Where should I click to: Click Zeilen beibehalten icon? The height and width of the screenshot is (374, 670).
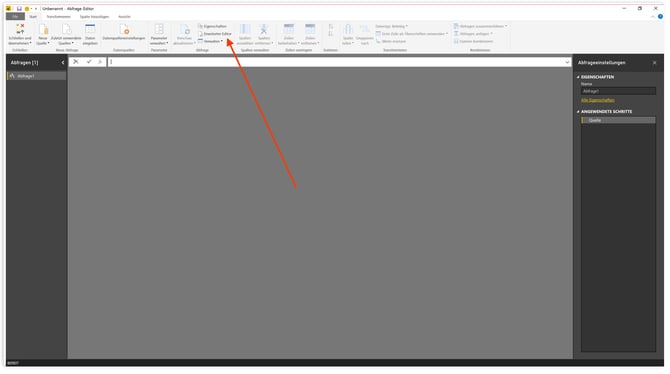tap(289, 29)
